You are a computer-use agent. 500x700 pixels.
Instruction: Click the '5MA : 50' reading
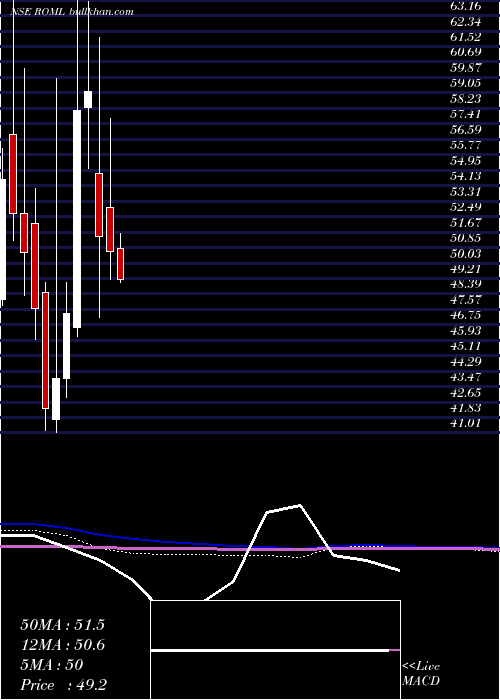(x=52, y=665)
